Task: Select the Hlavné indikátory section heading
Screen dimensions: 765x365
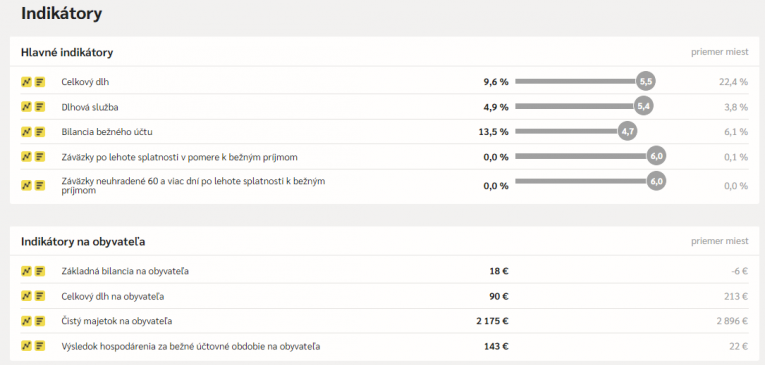Action: pos(67,52)
